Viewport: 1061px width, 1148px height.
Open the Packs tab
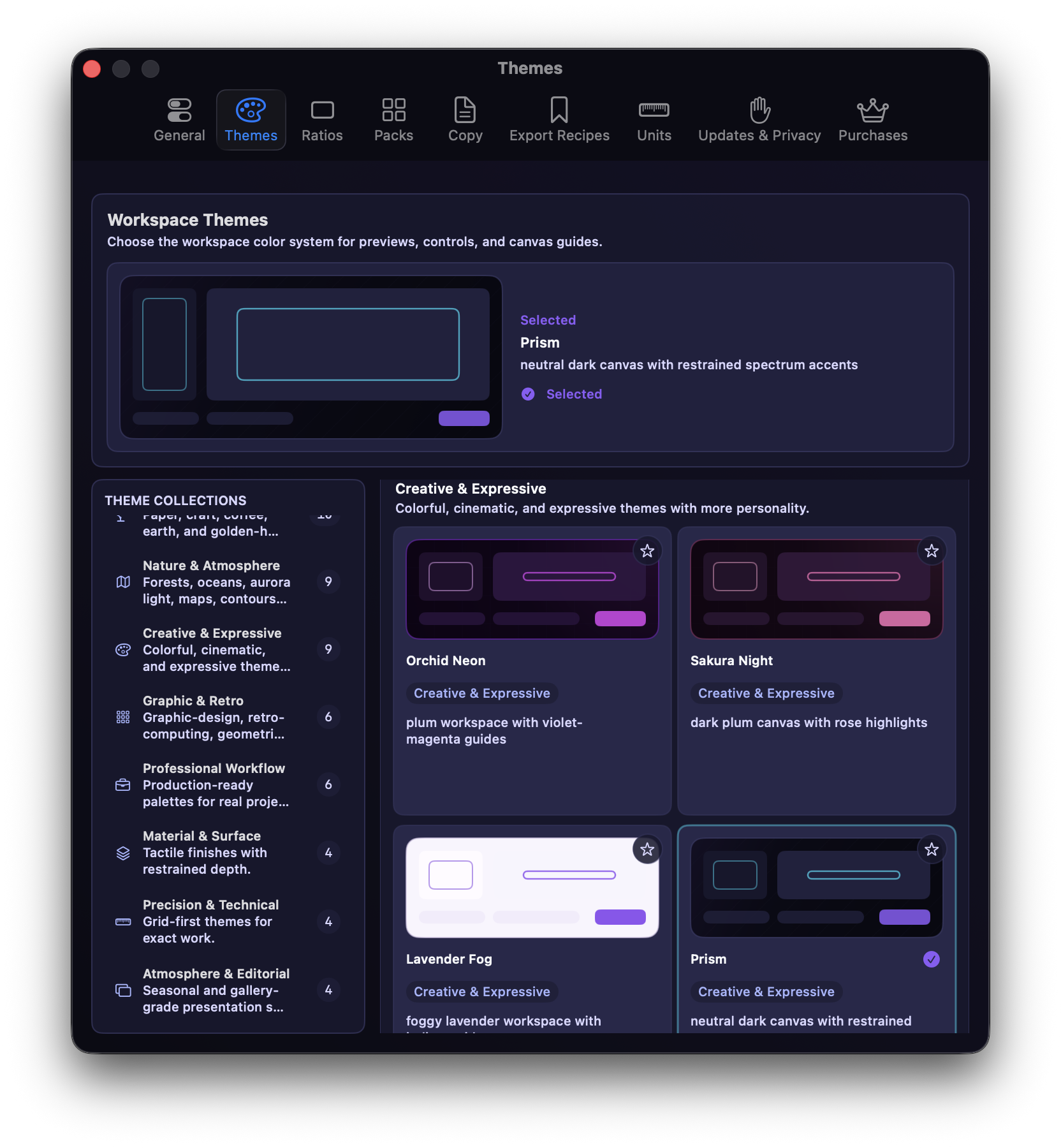[x=393, y=120]
